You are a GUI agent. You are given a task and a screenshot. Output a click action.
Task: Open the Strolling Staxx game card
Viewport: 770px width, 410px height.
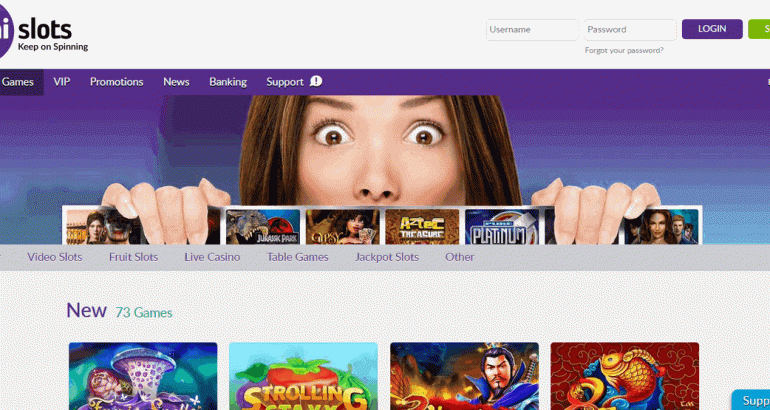303,376
